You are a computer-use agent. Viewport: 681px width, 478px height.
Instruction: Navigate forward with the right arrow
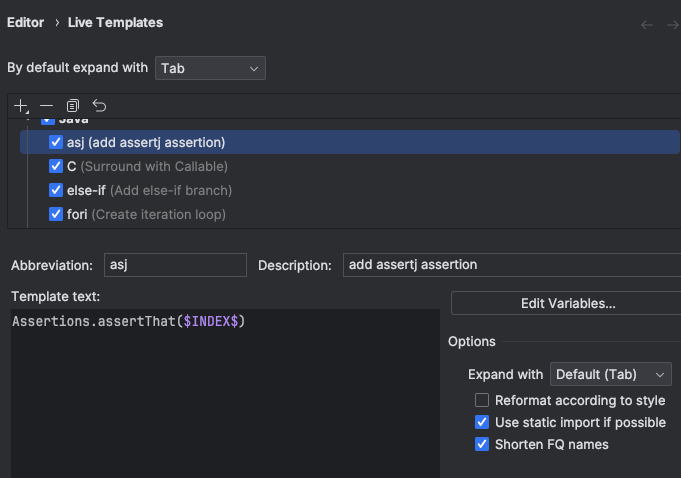[673, 23]
